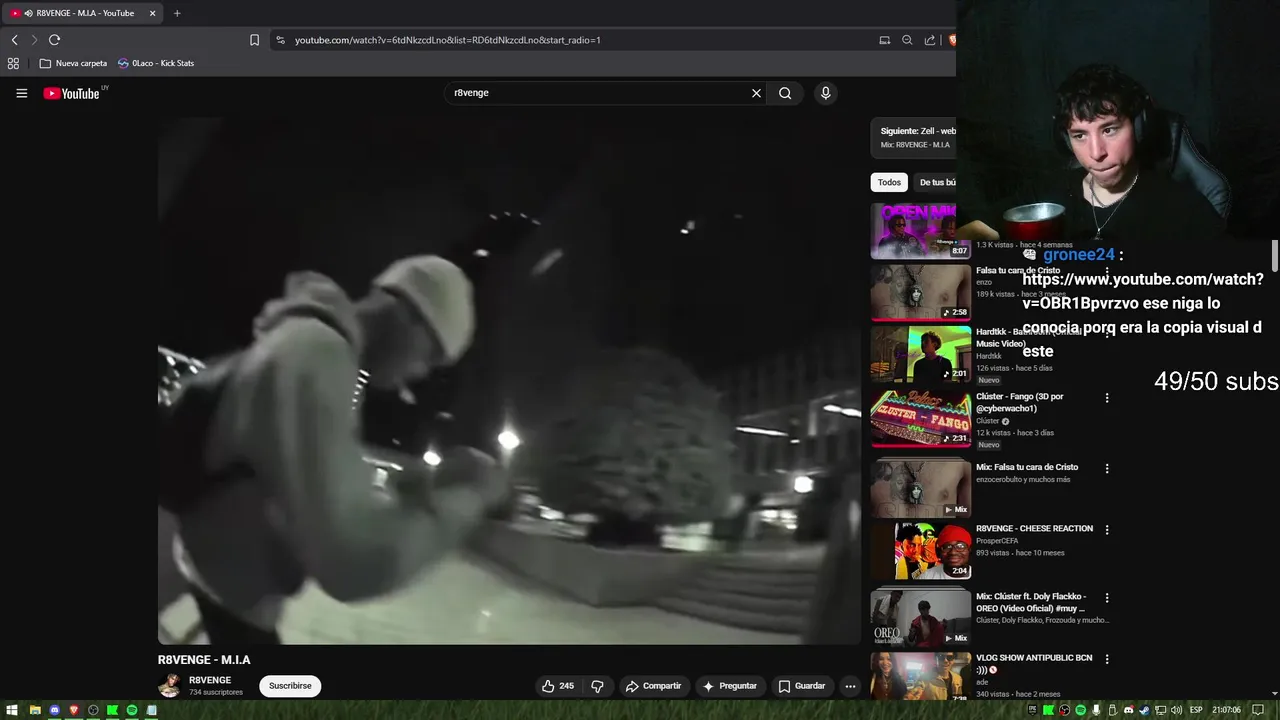Open the 0Laco - Kick Stats bookmark

[x=156, y=63]
